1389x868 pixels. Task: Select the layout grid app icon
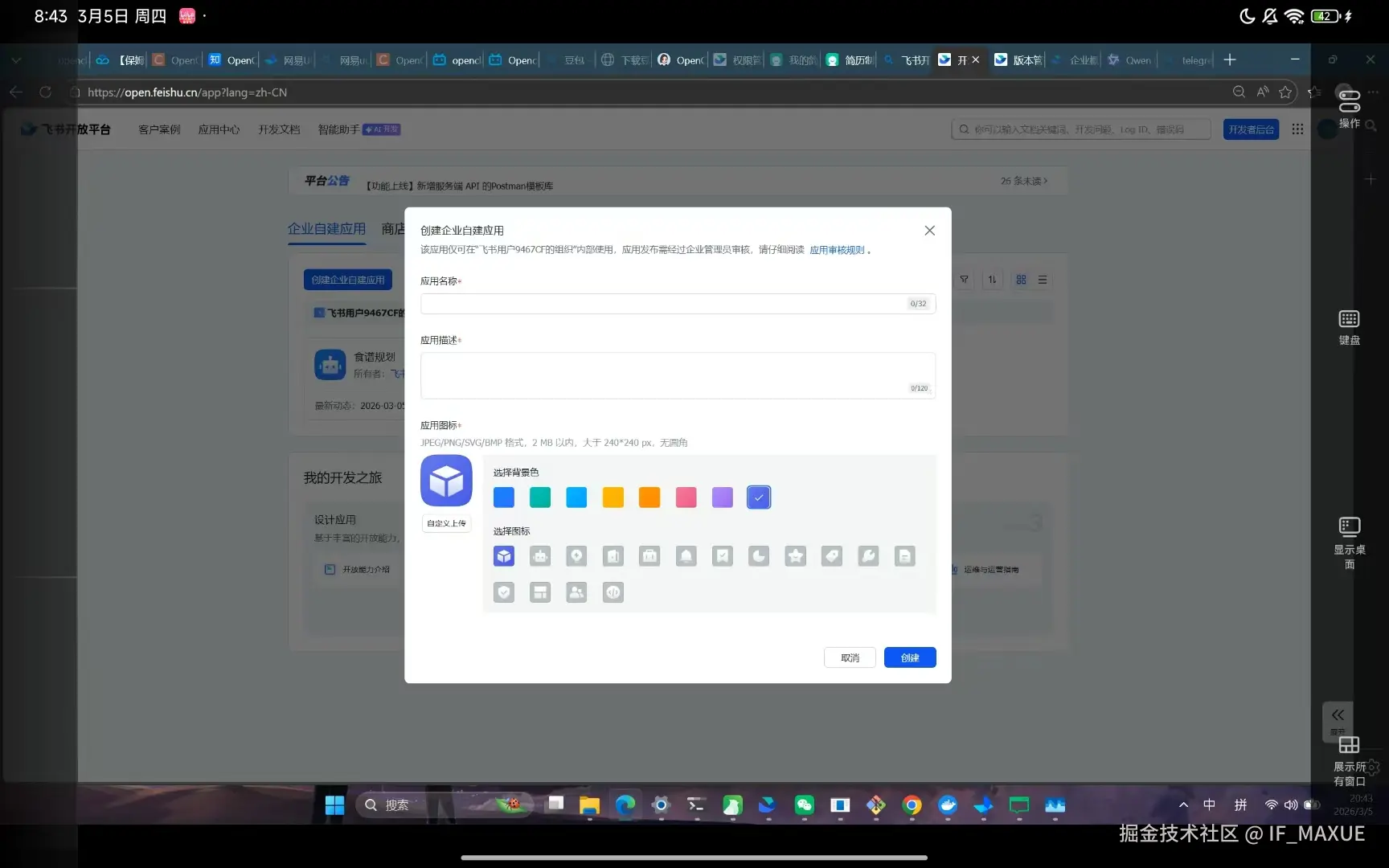[x=540, y=592]
